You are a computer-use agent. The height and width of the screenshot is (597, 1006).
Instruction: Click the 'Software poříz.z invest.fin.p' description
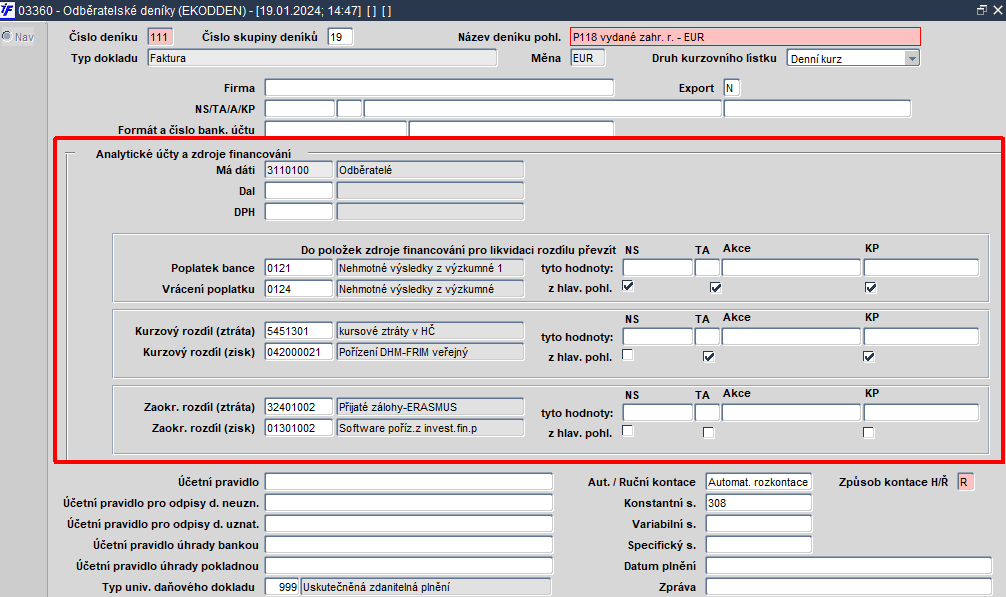431,428
